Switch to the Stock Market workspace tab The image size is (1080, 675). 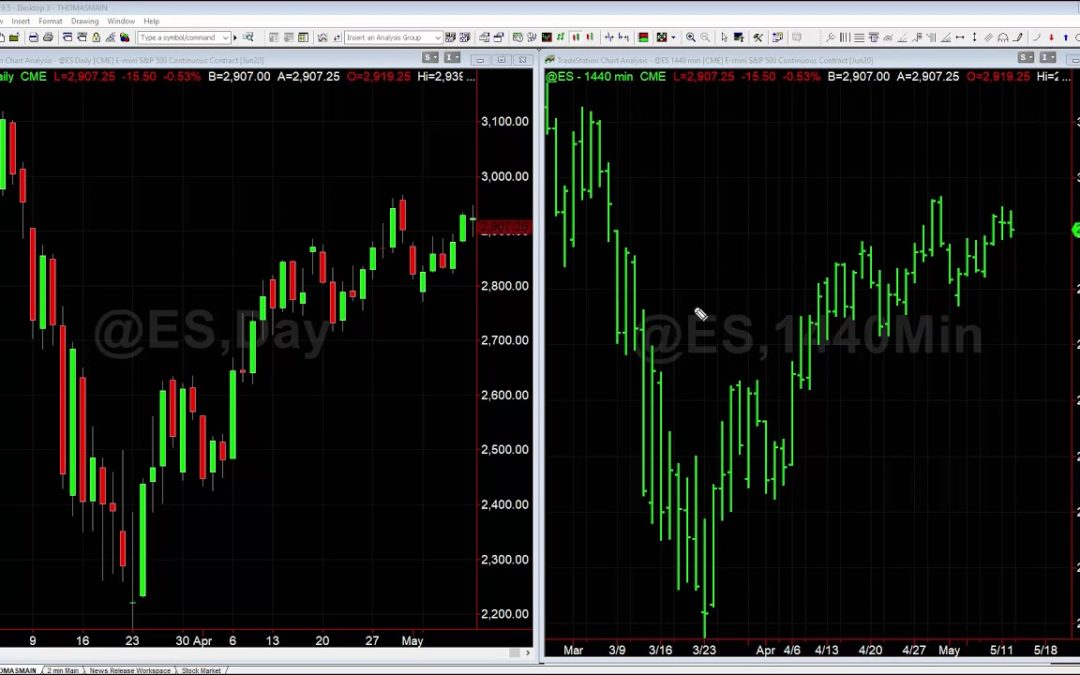pos(201,668)
